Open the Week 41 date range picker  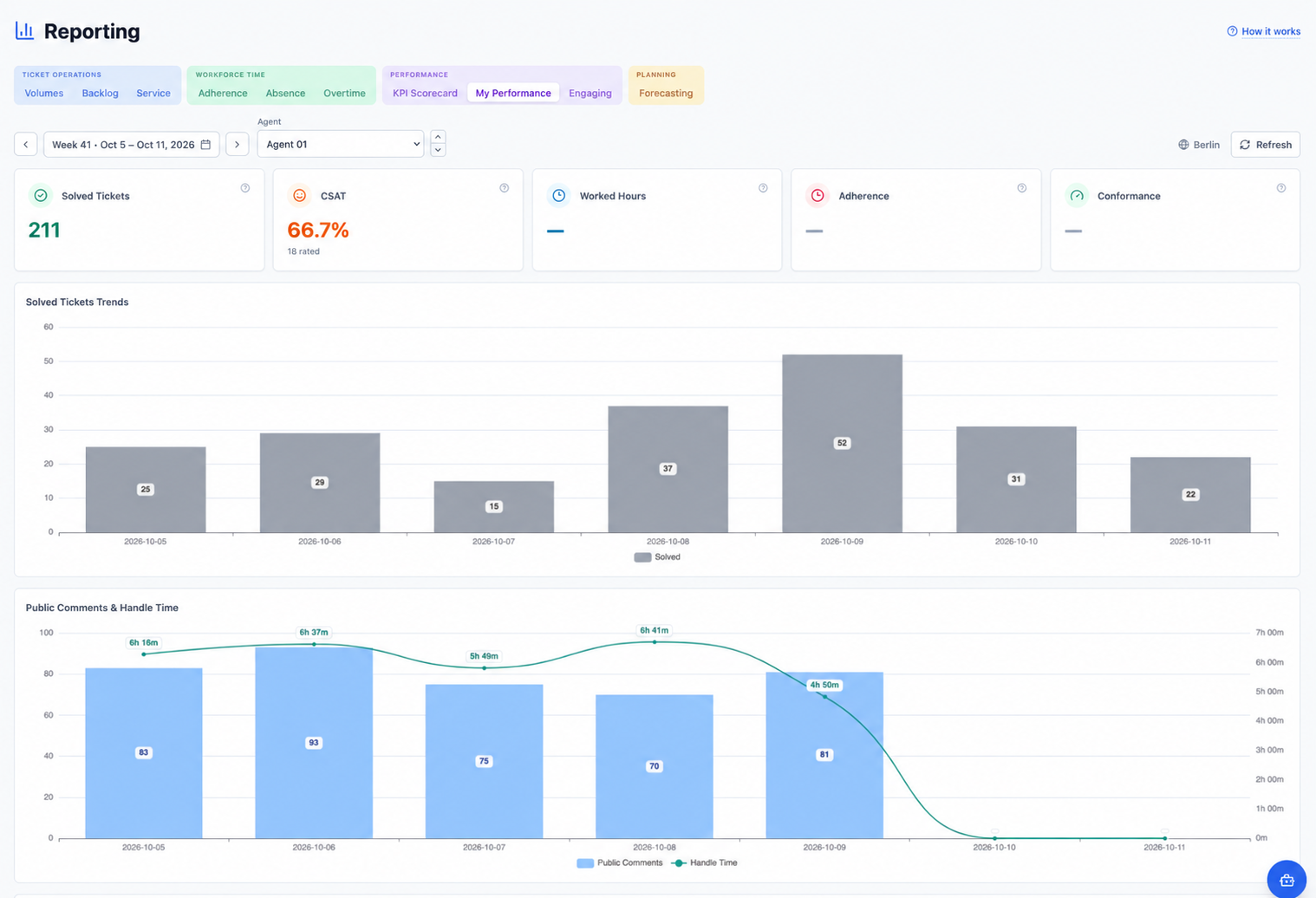tap(132, 145)
